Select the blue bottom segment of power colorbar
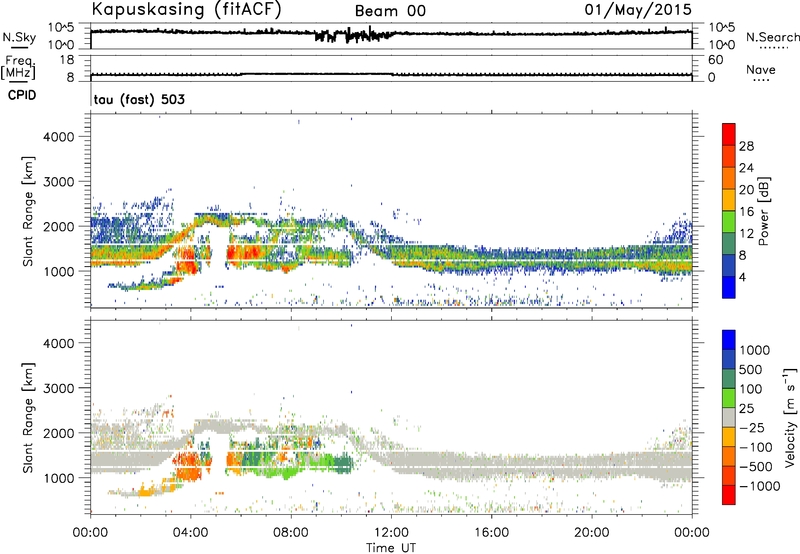The height and width of the screenshot is (554, 800). pos(729,287)
